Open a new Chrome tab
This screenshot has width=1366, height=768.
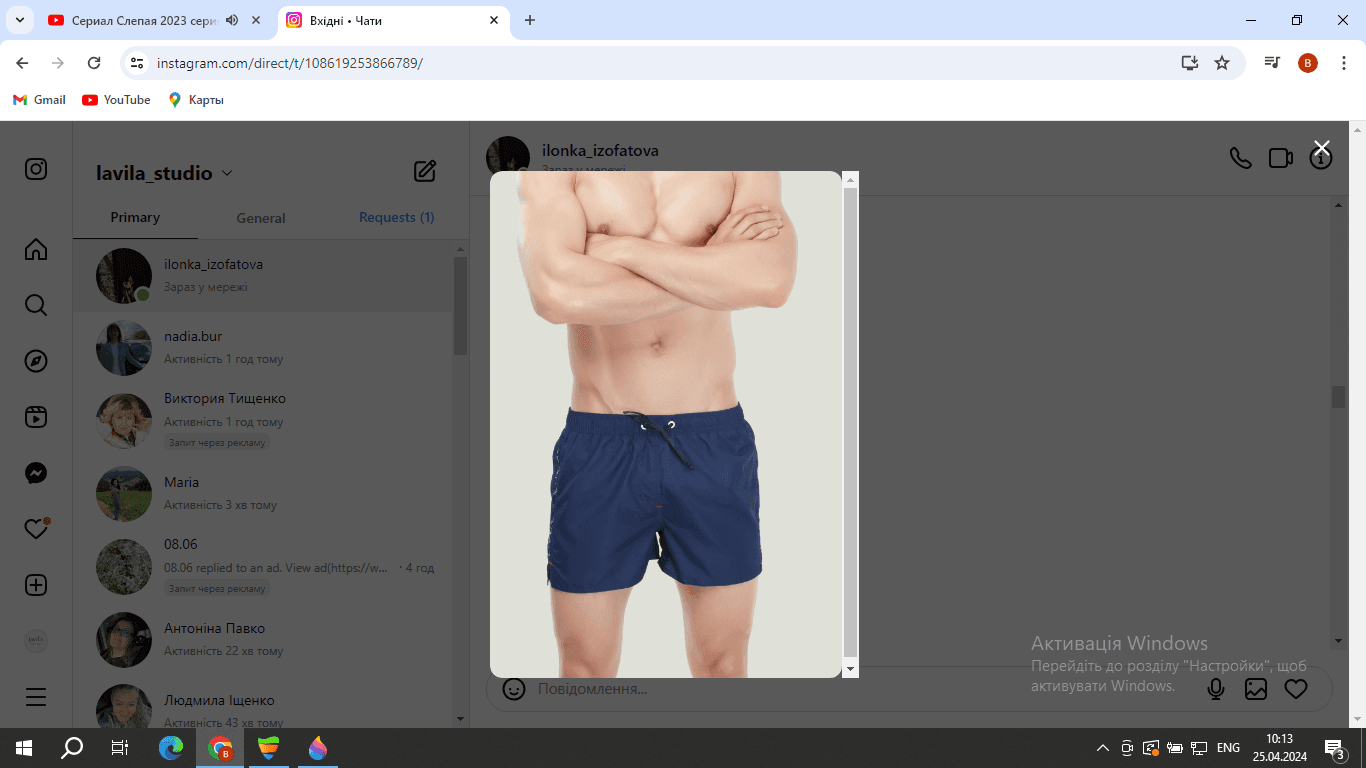(530, 20)
